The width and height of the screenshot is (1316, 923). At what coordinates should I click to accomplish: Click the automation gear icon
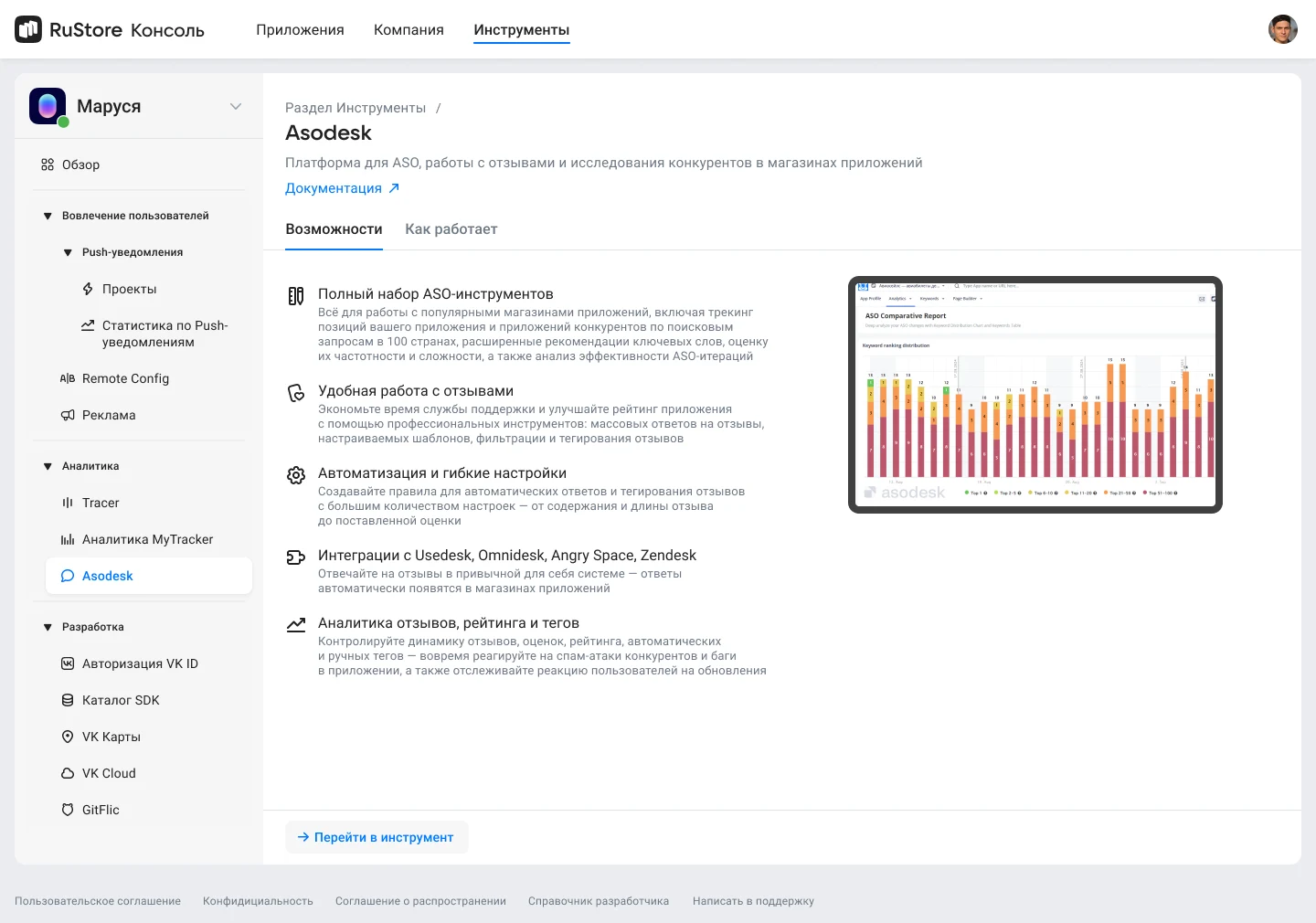296,475
